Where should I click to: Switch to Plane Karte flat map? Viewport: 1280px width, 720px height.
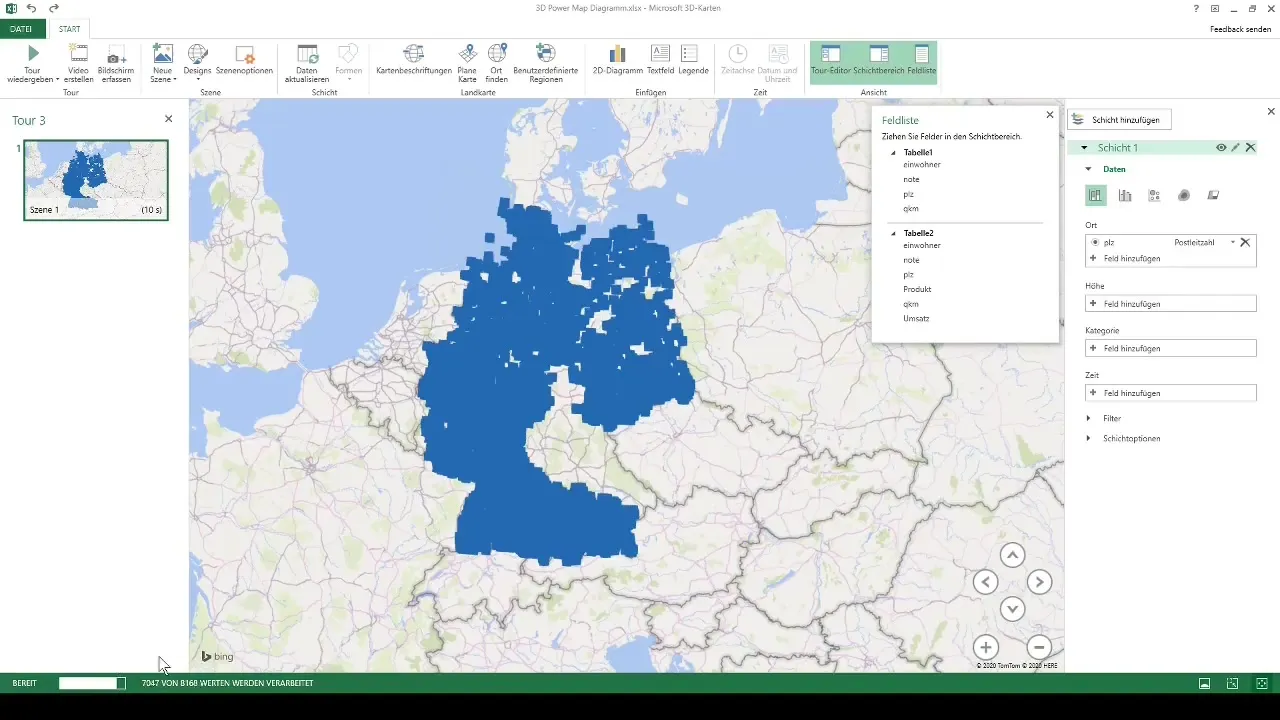[x=467, y=63]
